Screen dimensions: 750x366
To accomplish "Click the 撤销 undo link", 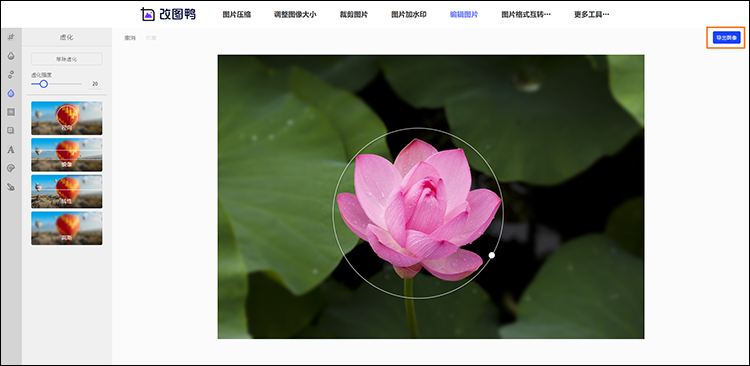I will 130,38.
